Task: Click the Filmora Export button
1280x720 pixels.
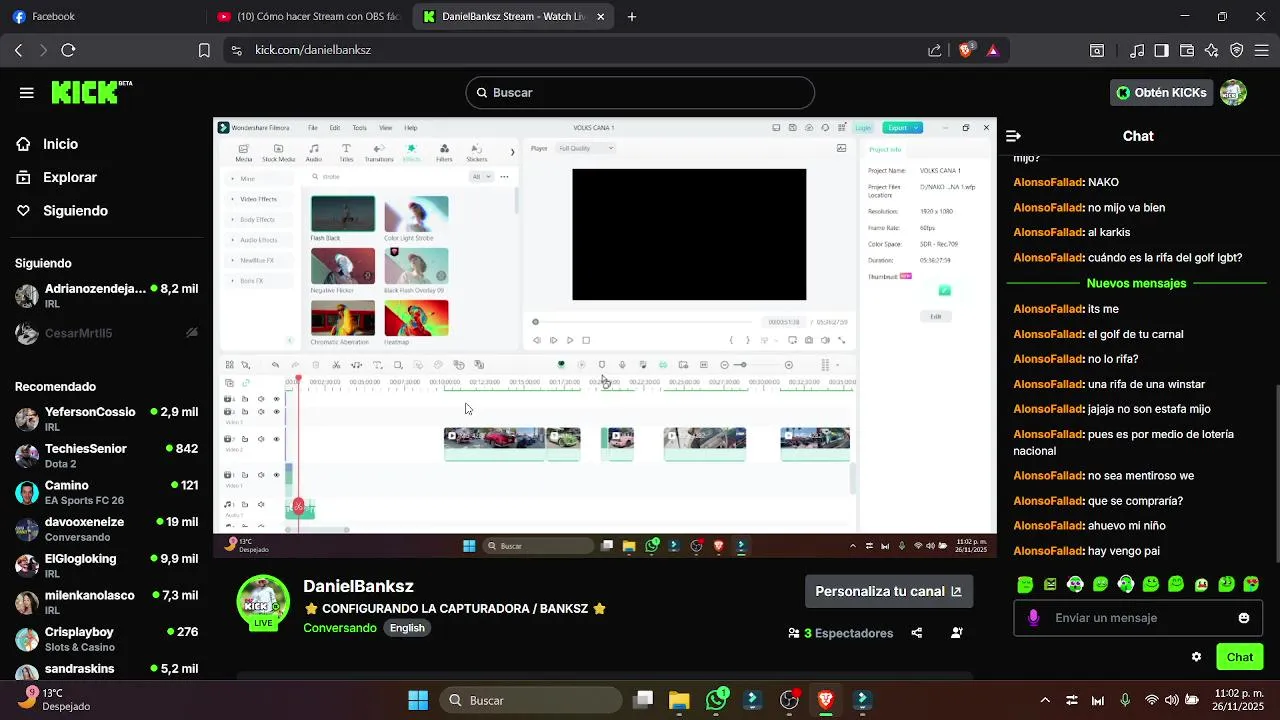Action: [902, 128]
